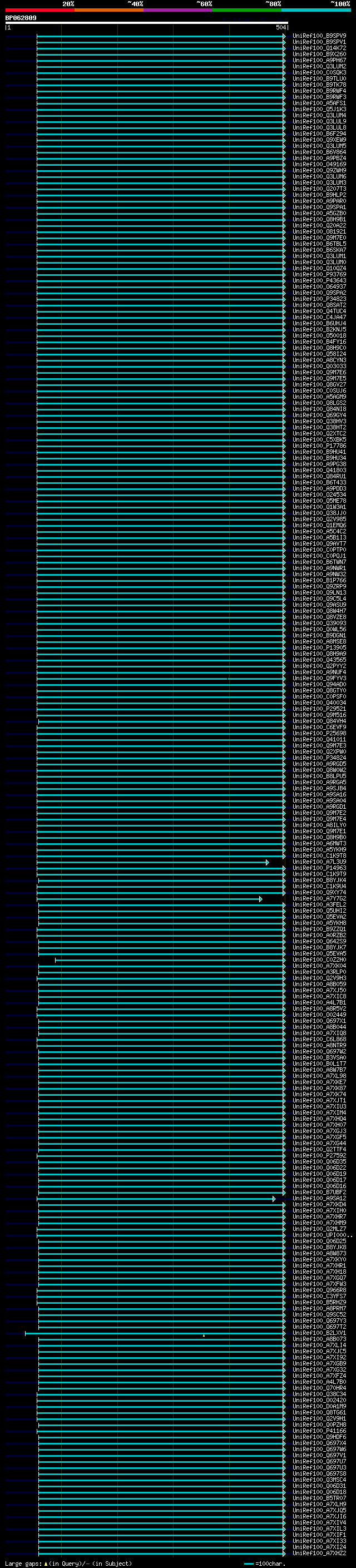The width and height of the screenshot is (356, 1568).
Task: Click hit label UniRef100_Q9HDF6
Action: (319, 1437)
